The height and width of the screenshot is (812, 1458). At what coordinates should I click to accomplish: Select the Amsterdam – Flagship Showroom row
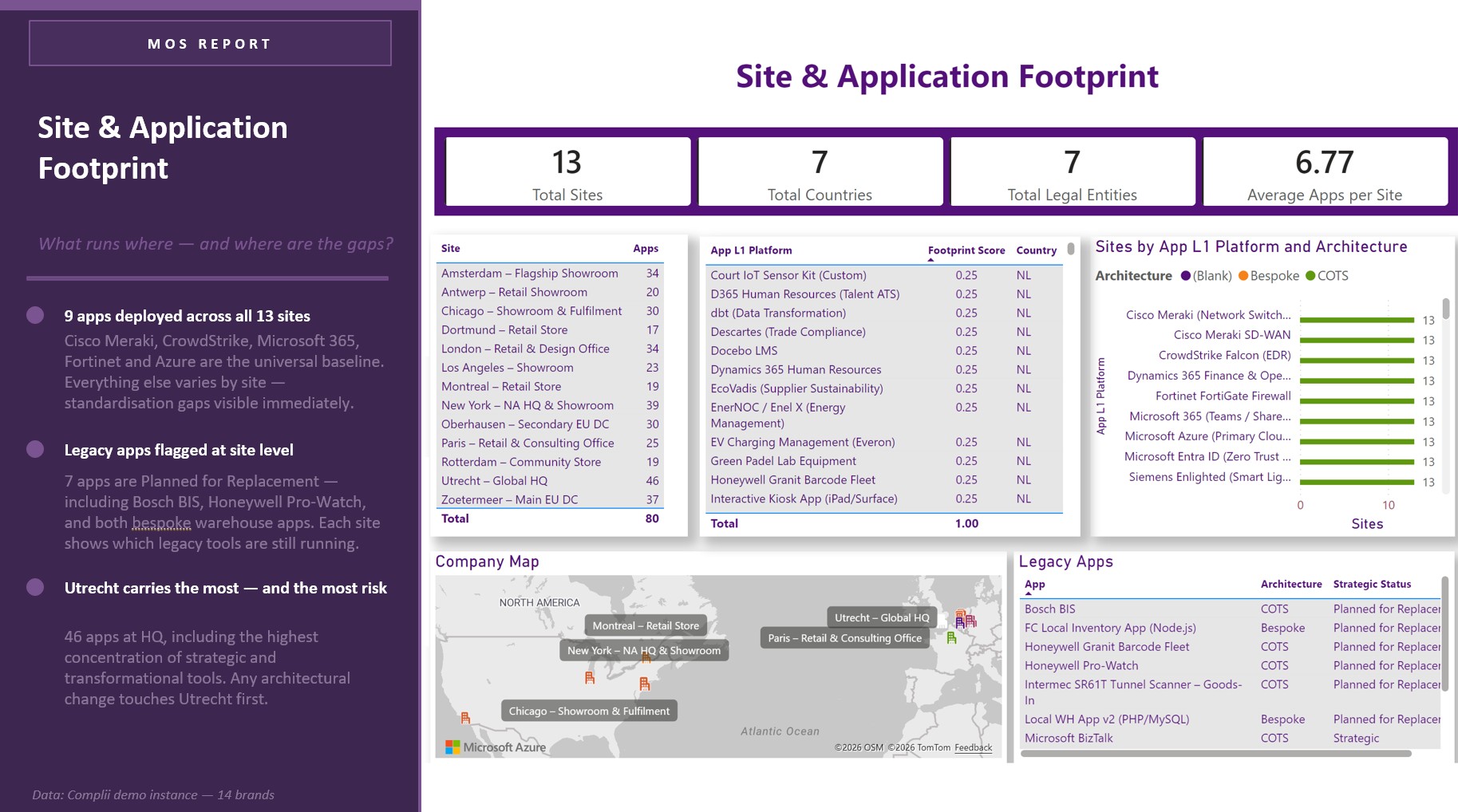551,273
